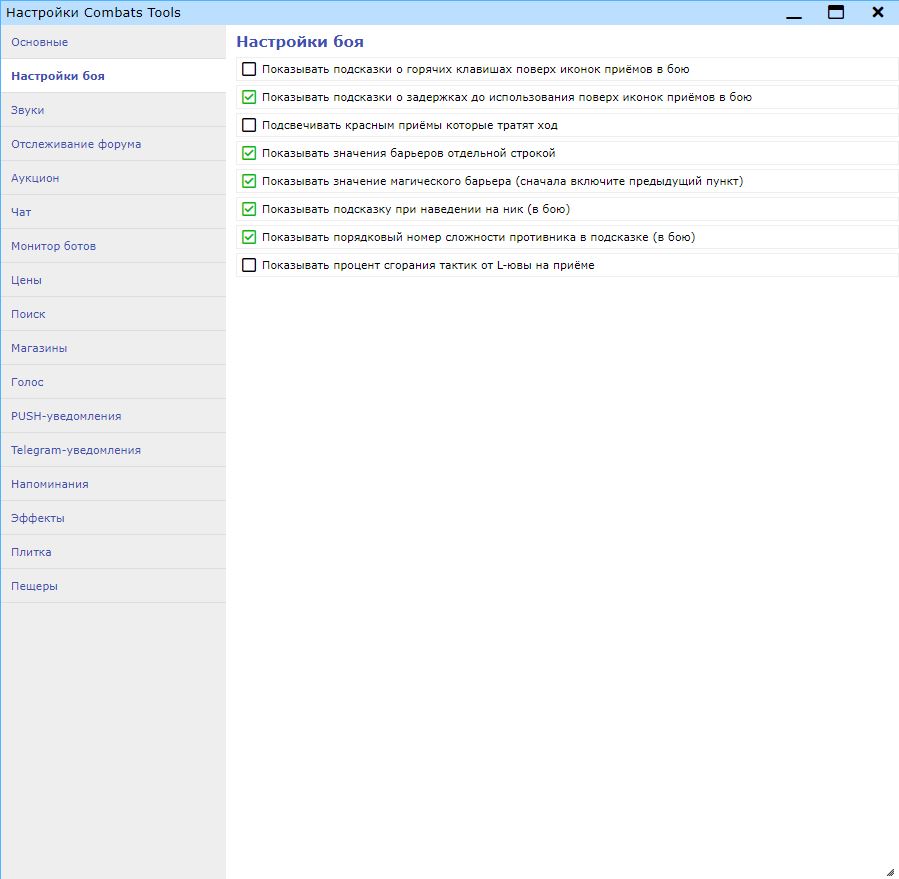This screenshot has width=899, height=879.
Task: Open the Поиск settings section
Action: pos(114,314)
